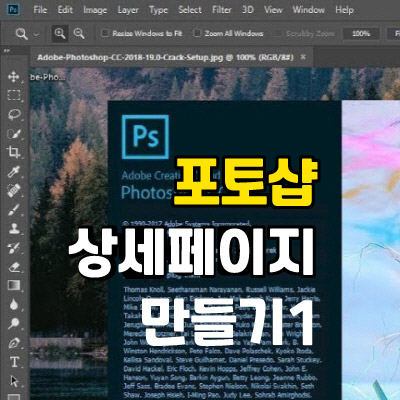
Task: Enable Zoom All Windows checkbox
Action: [x=197, y=33]
